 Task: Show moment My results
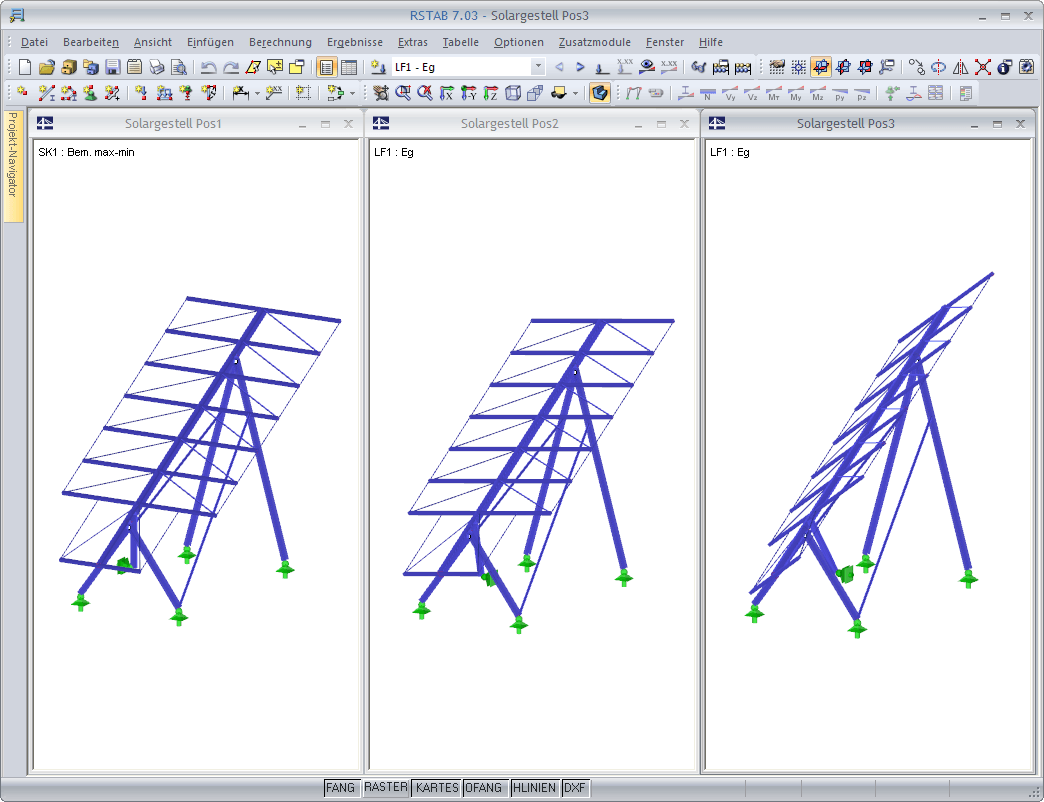796,93
